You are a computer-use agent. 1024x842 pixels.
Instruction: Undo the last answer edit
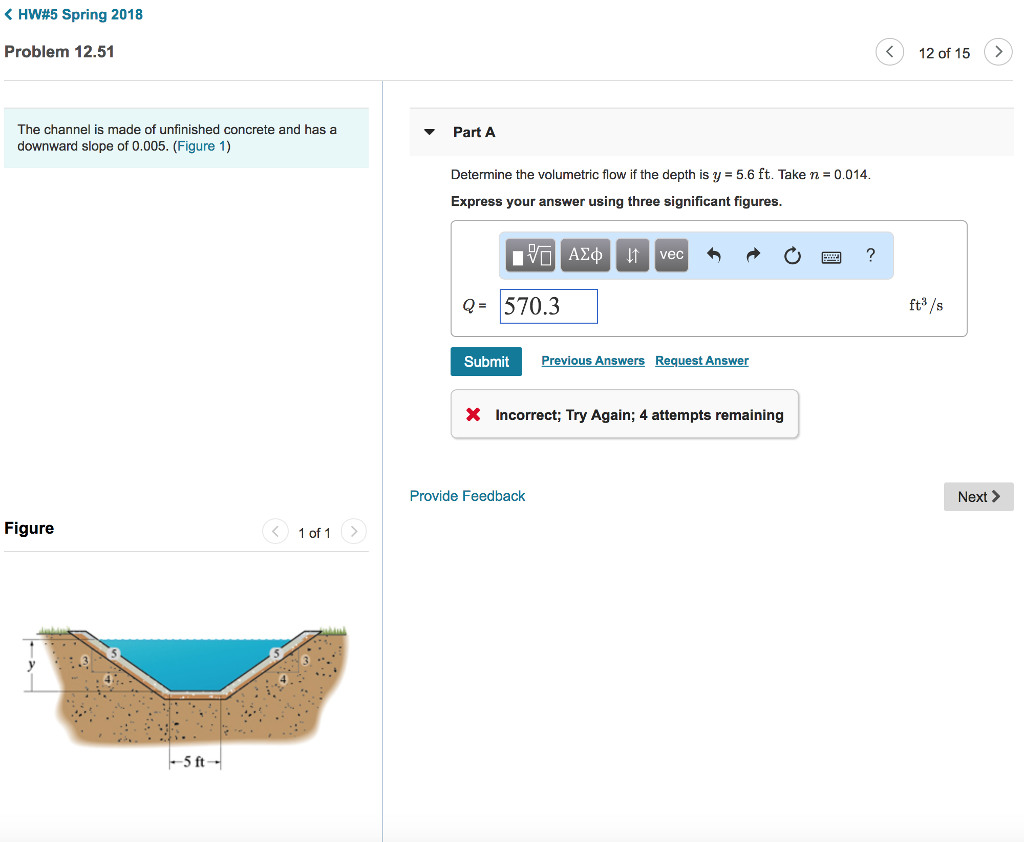click(x=712, y=255)
